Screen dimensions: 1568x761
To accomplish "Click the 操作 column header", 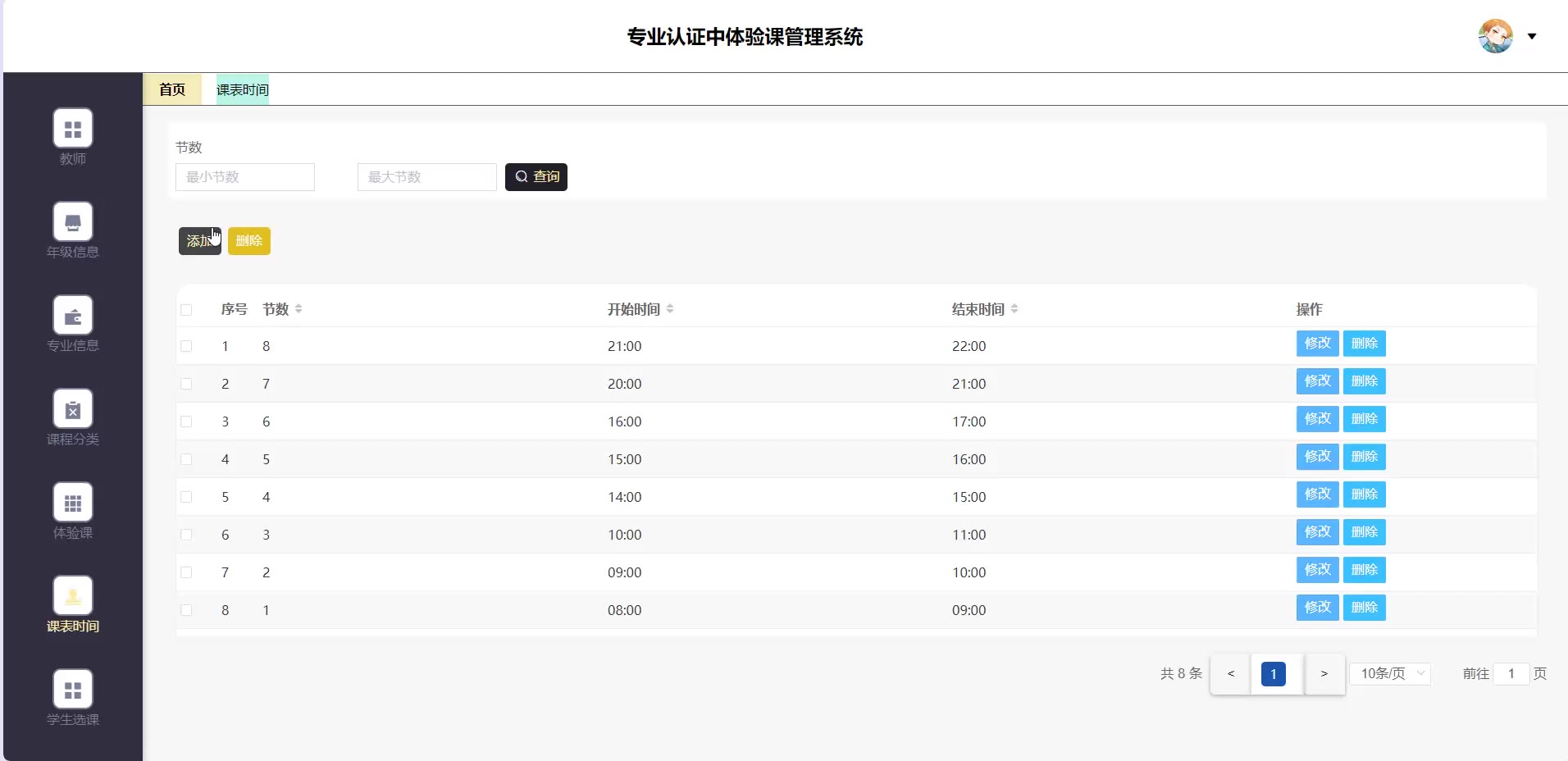I will 1310,309.
